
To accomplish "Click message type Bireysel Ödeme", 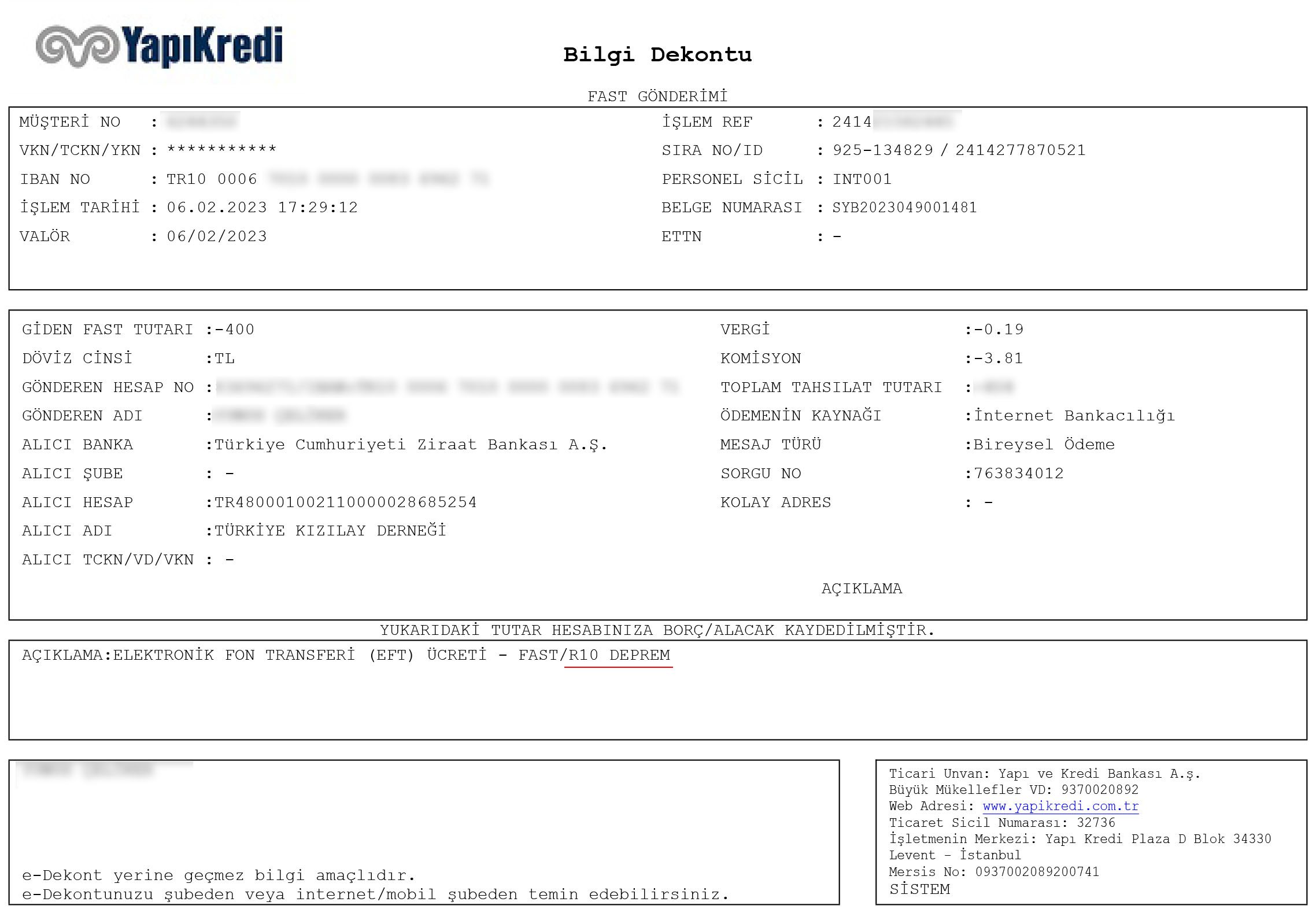I will (x=1044, y=445).
